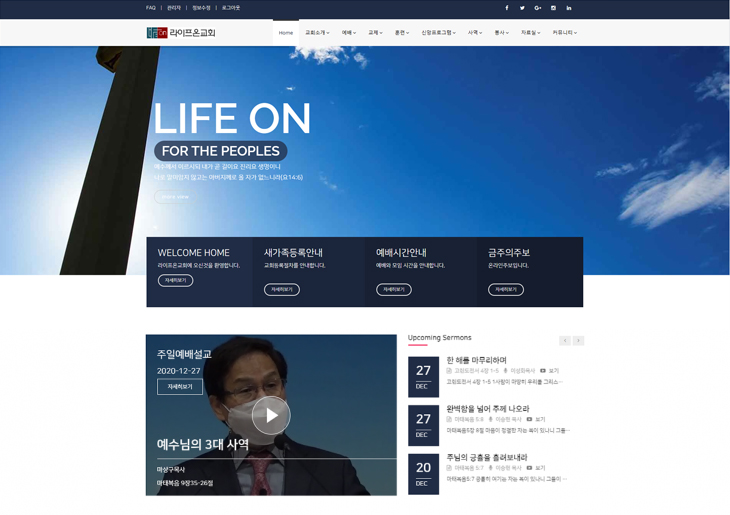730x515 pixels.
Task: Click the 새가족등록안내 heading
Action: point(293,253)
